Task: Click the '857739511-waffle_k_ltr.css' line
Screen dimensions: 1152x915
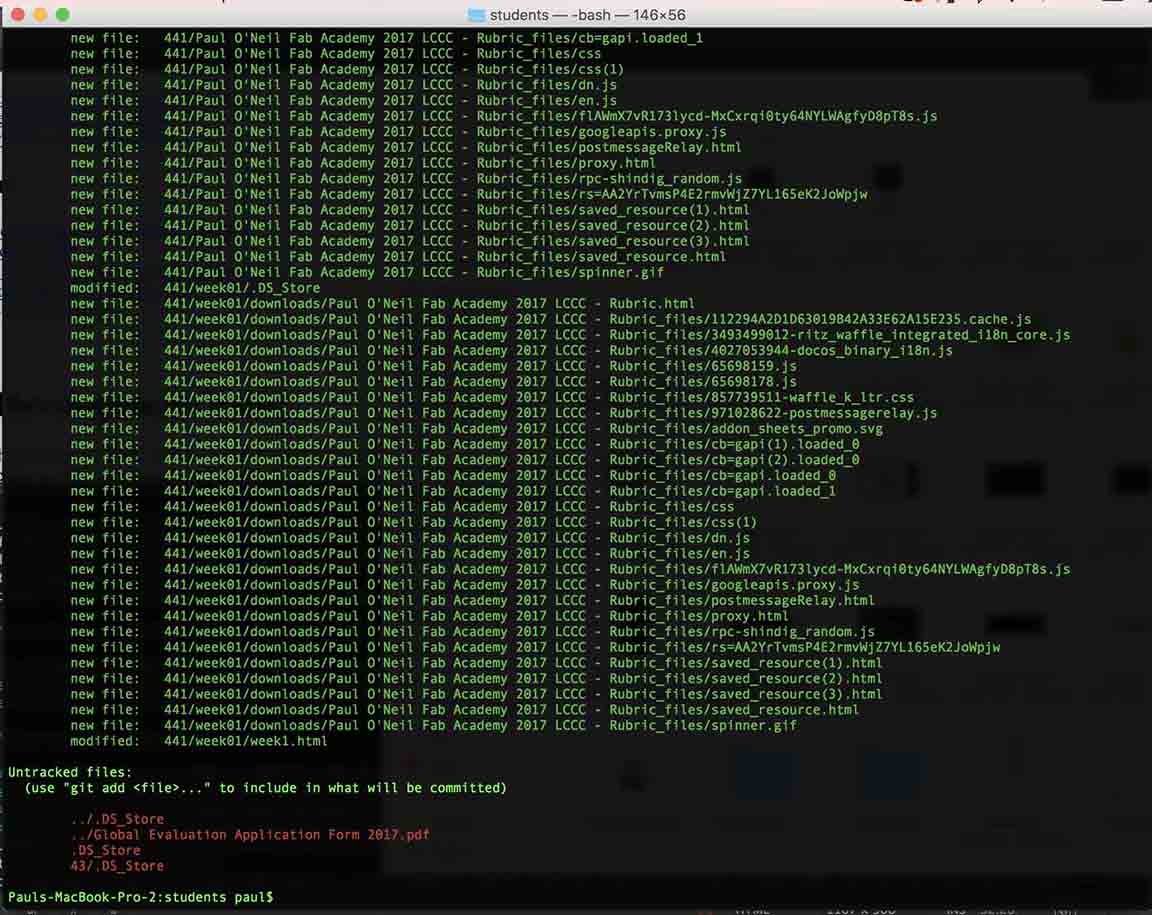Action: (492, 398)
